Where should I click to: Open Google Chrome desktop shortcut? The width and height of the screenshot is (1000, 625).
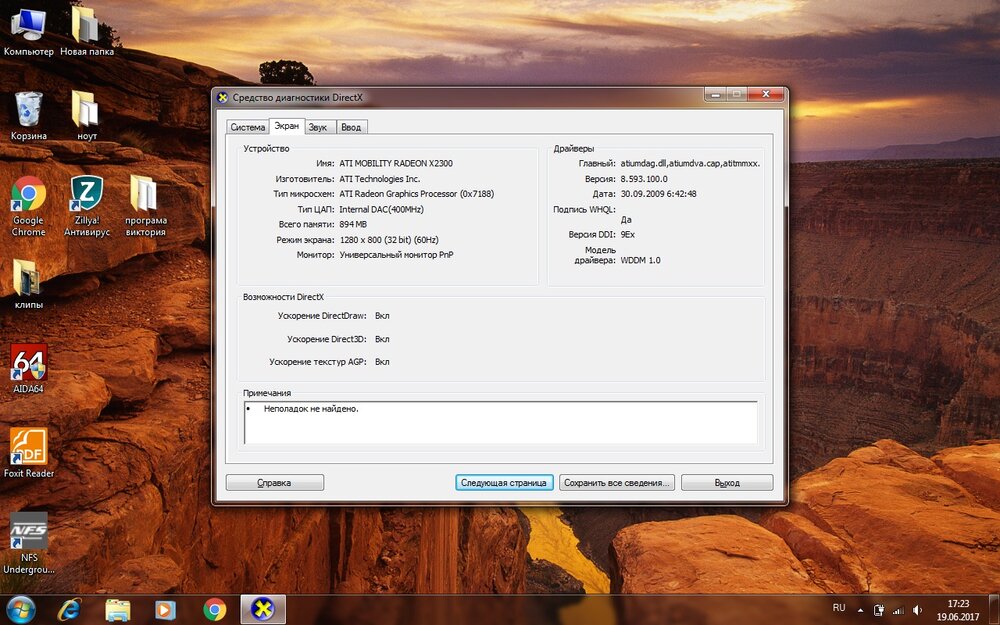coord(28,195)
